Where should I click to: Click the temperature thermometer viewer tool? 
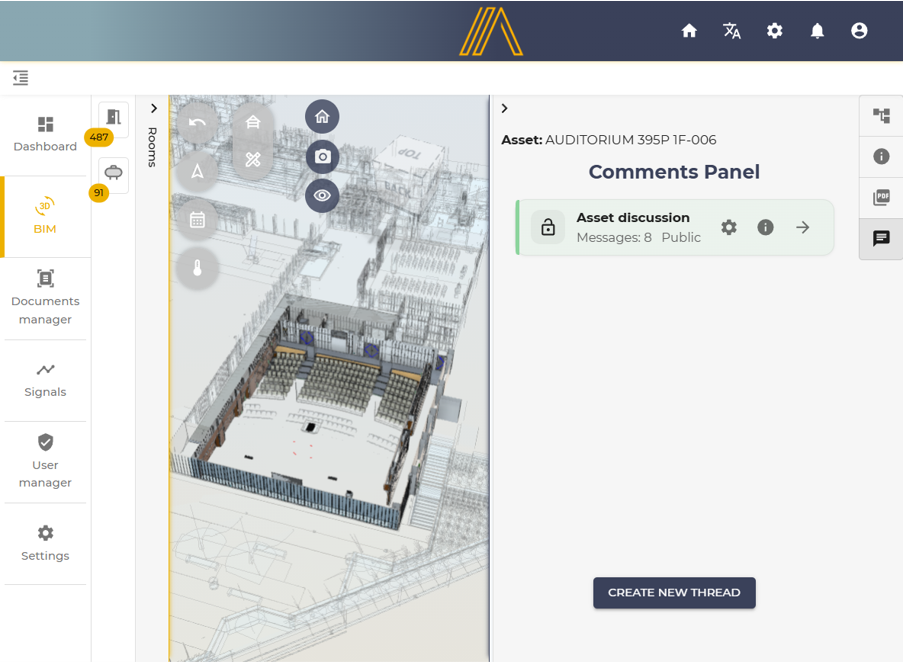pyautogui.click(x=197, y=268)
